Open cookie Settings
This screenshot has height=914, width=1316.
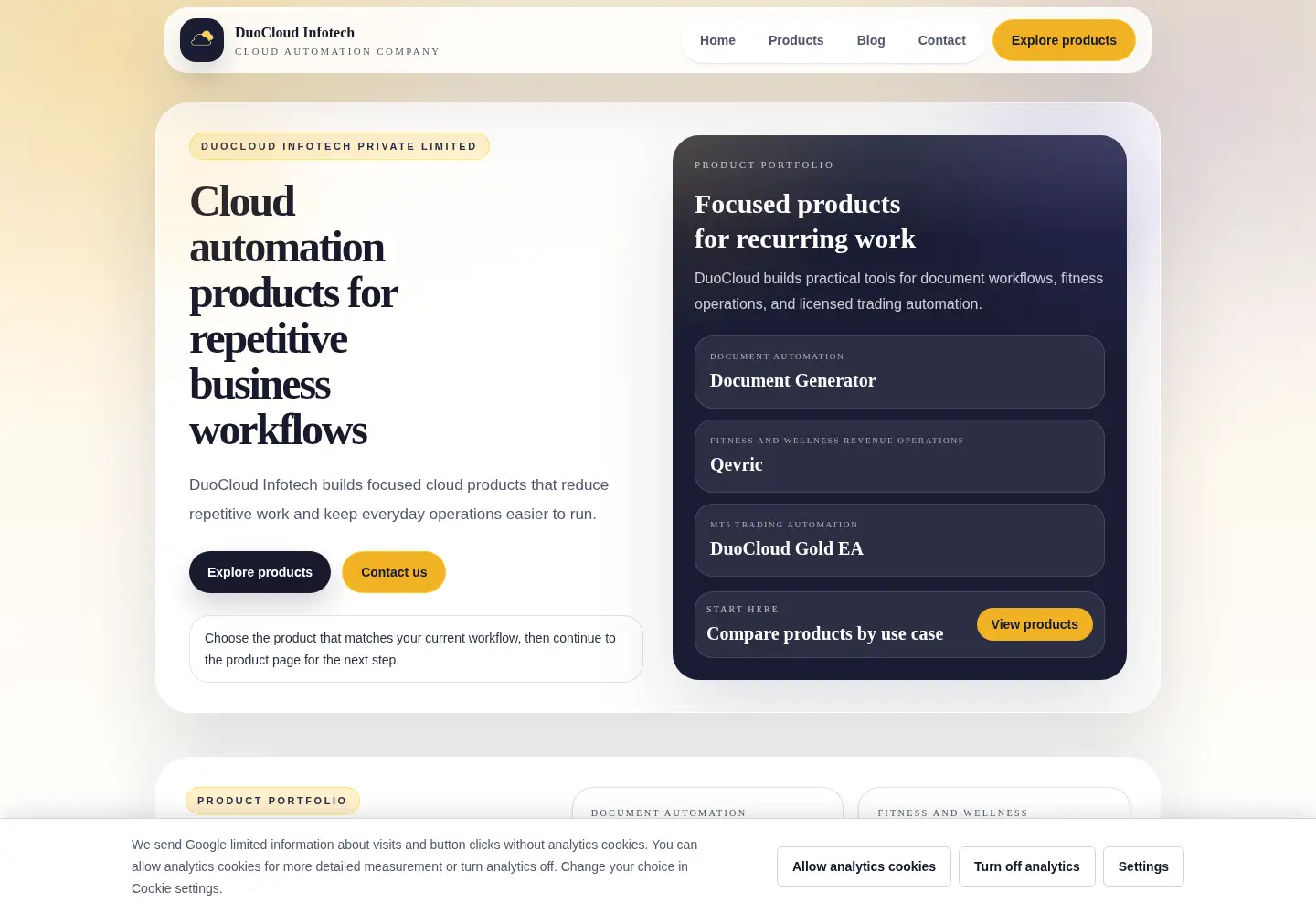point(1143,866)
